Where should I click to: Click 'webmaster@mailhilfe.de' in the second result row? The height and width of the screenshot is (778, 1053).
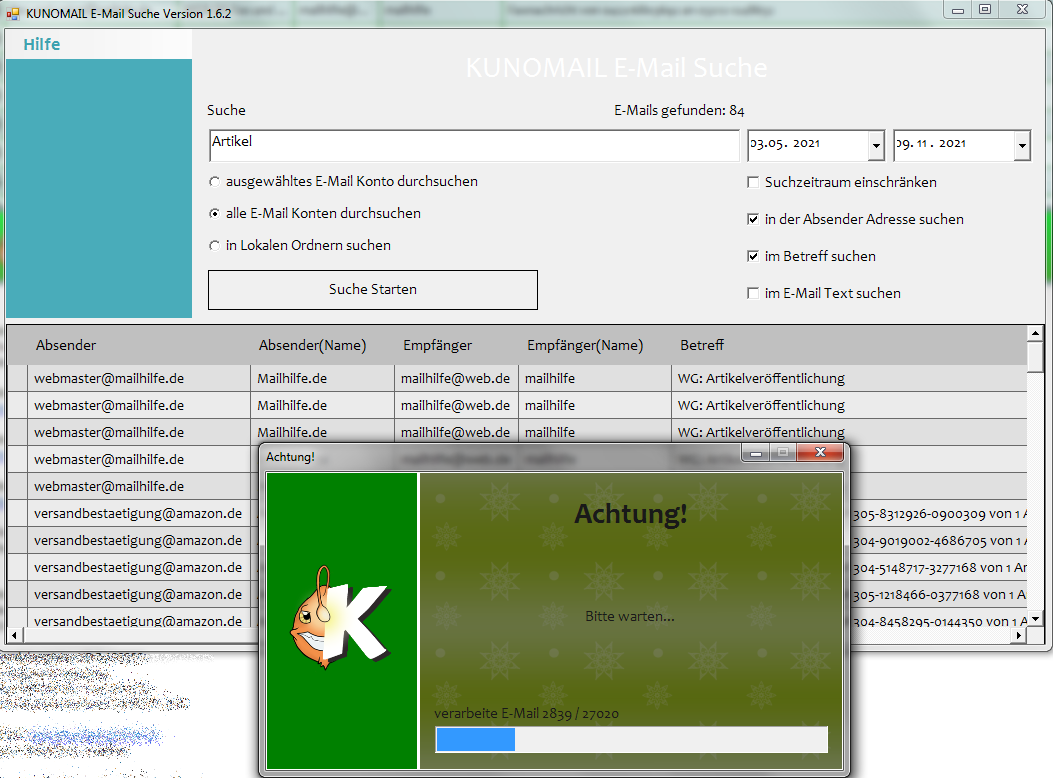[x=109, y=405]
